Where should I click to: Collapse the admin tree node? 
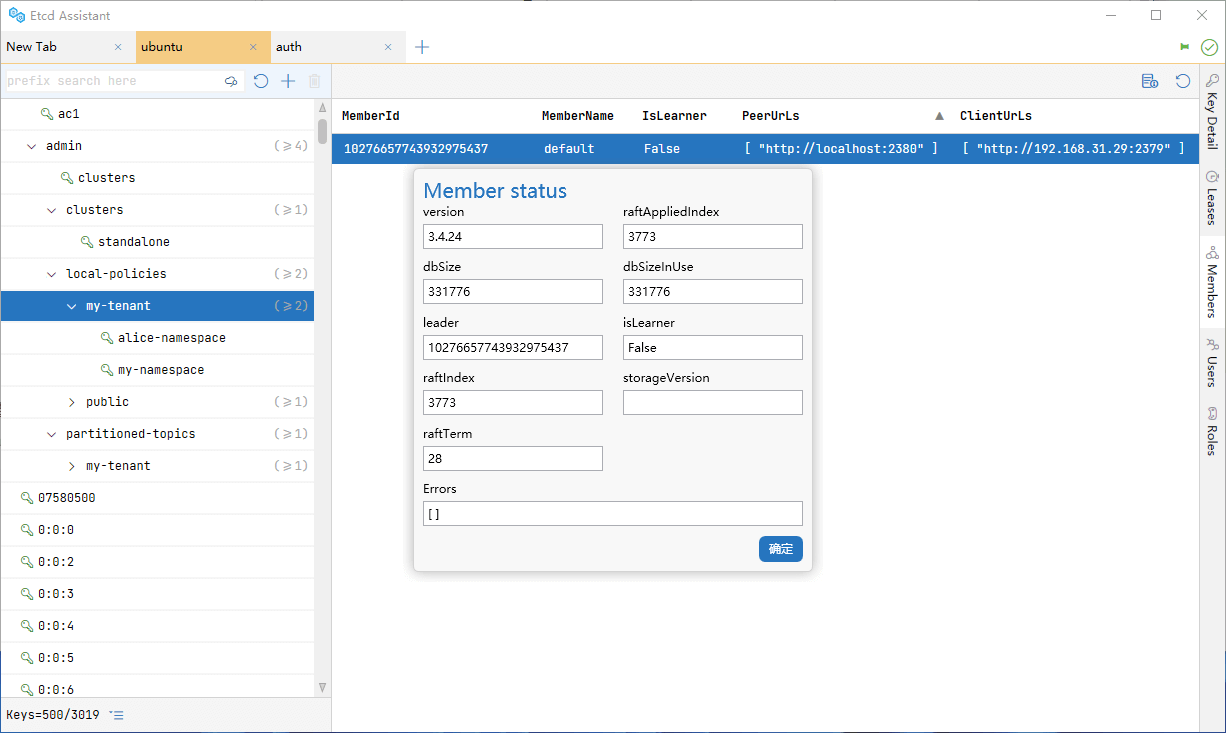point(32,146)
